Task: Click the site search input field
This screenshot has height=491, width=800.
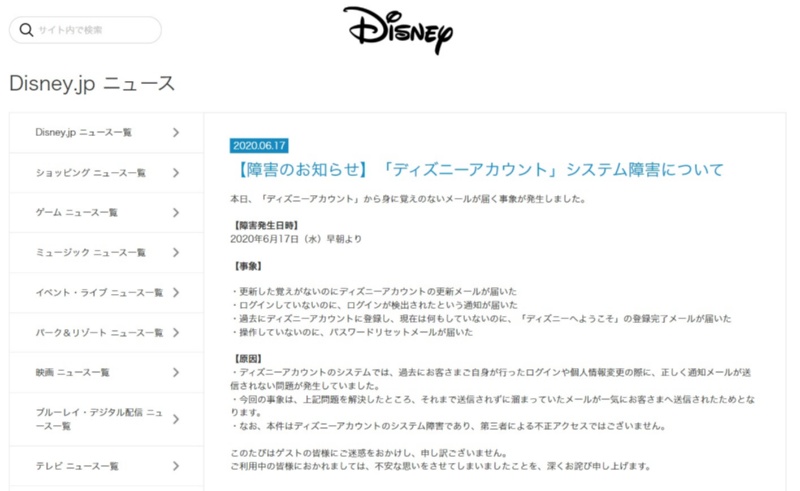Action: coord(95,30)
